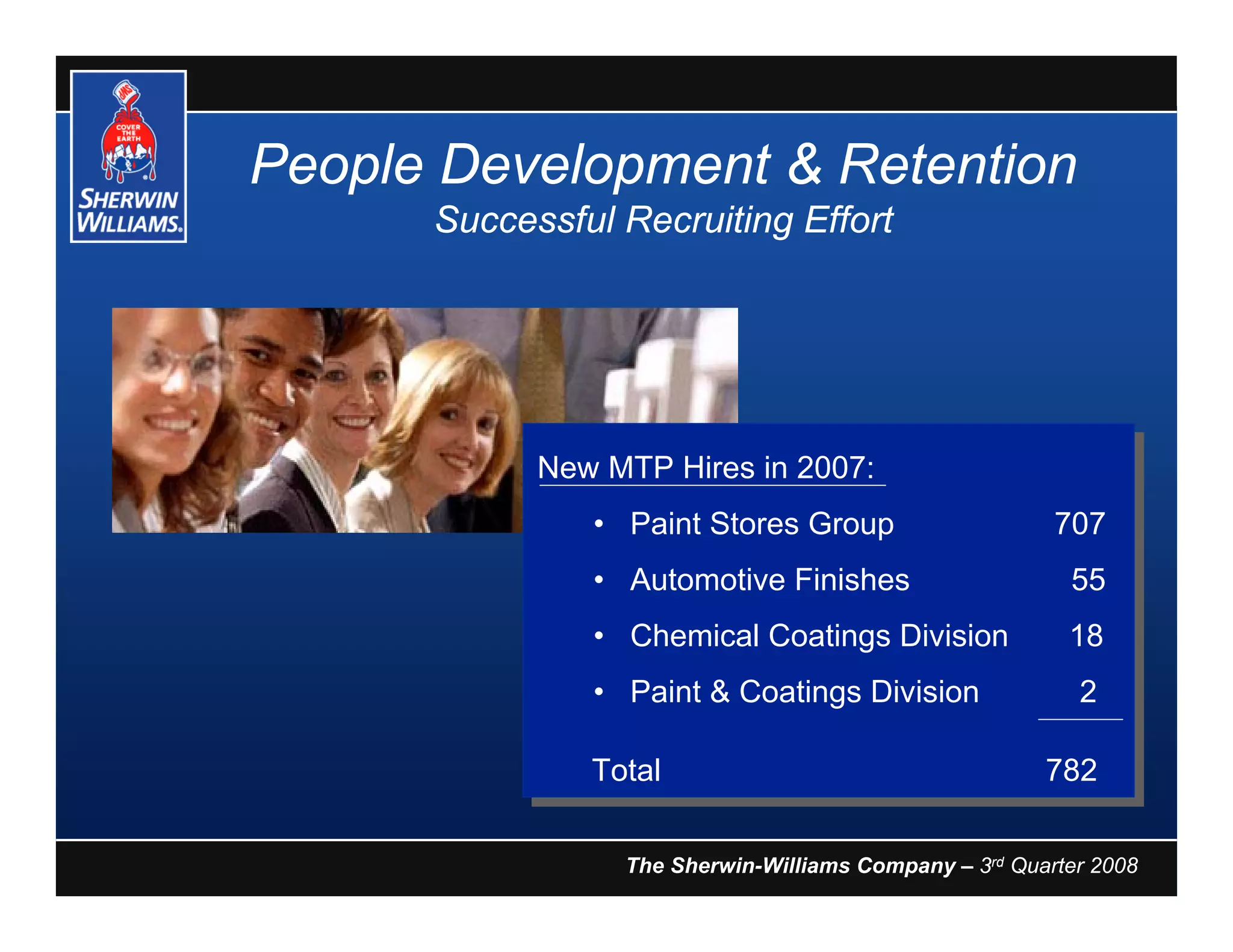Click The Sherwin-Williams Company footer text
Screen dimensions: 1233x952
790,865
